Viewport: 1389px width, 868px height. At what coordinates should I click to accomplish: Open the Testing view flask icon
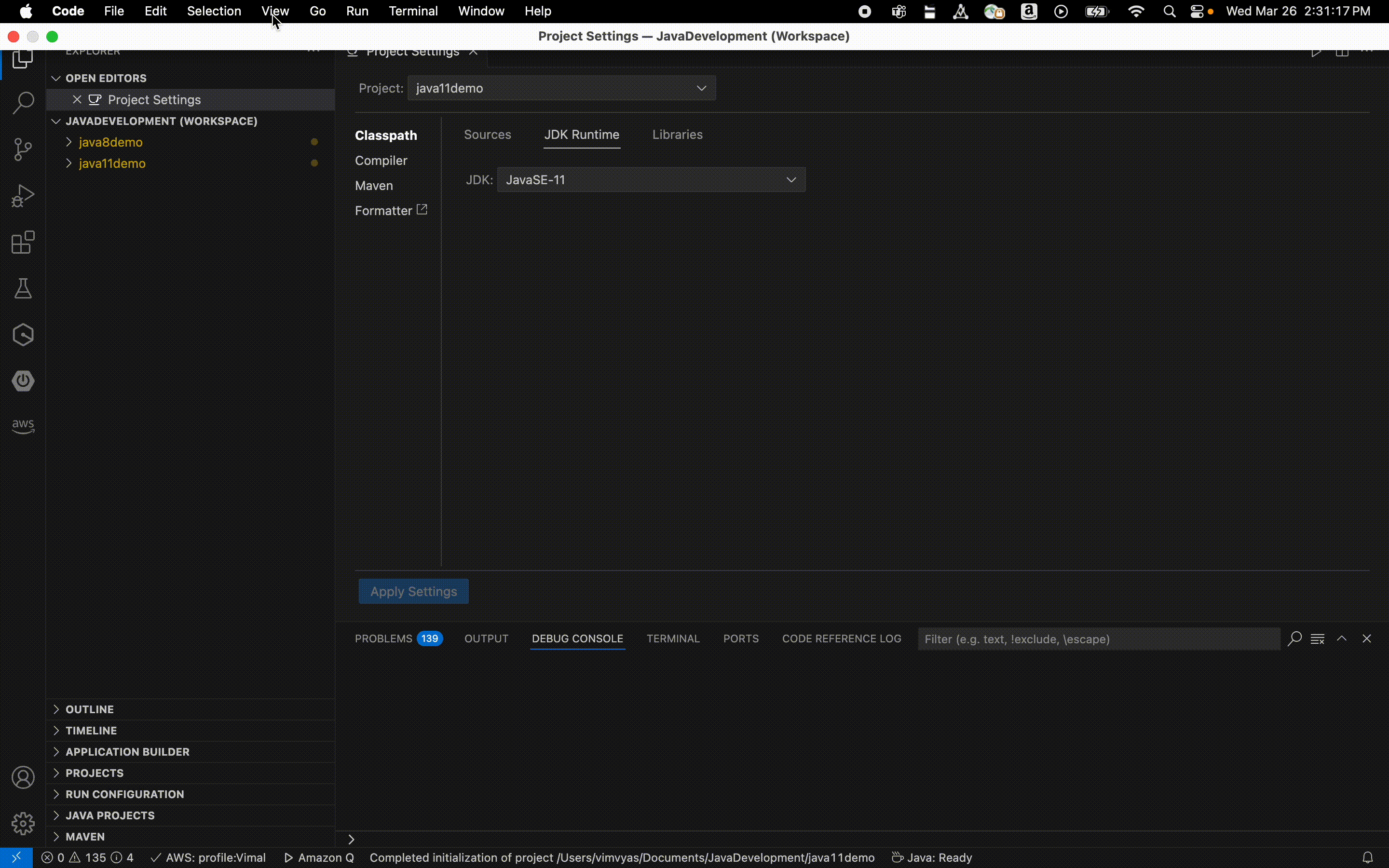23,288
